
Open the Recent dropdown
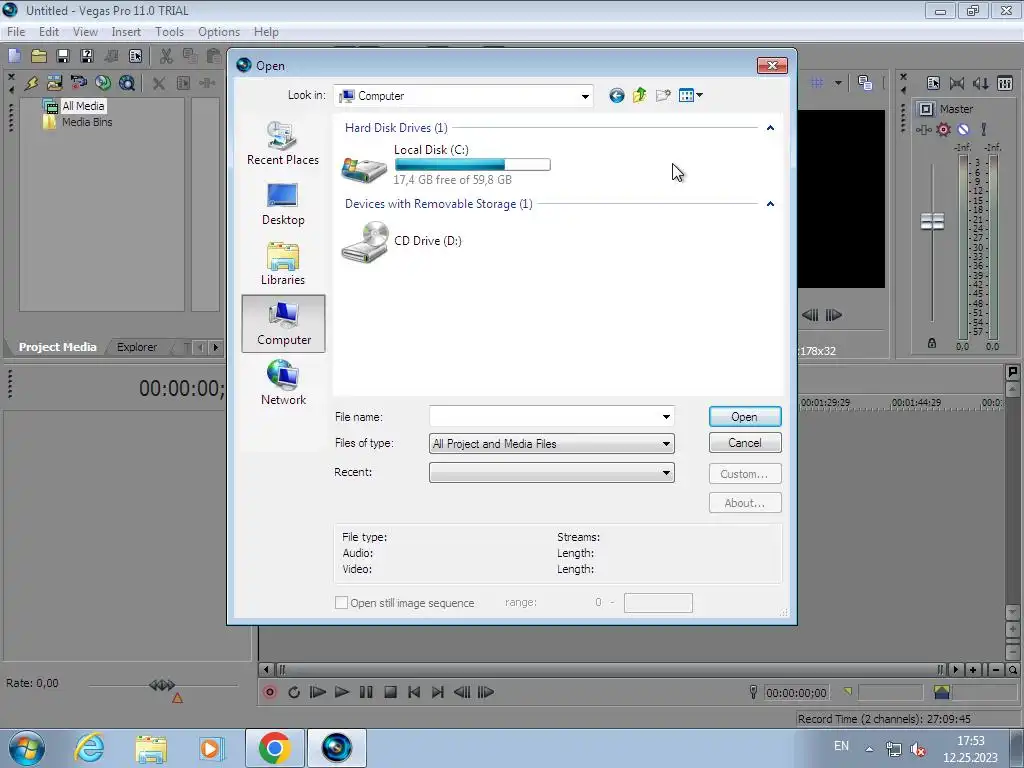coord(552,473)
